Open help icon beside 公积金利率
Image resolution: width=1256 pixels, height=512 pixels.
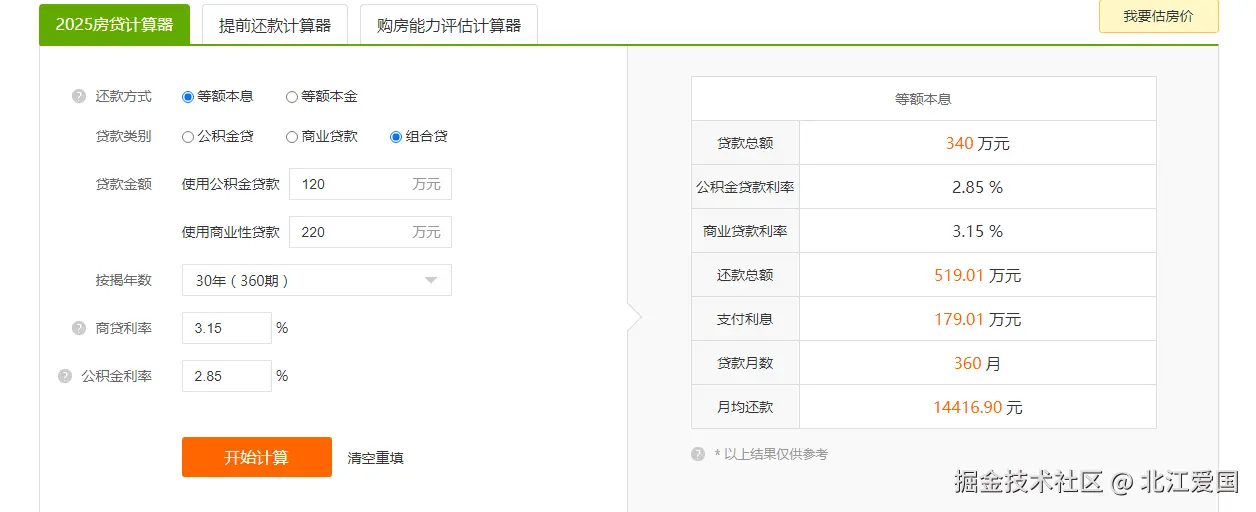pos(65,376)
